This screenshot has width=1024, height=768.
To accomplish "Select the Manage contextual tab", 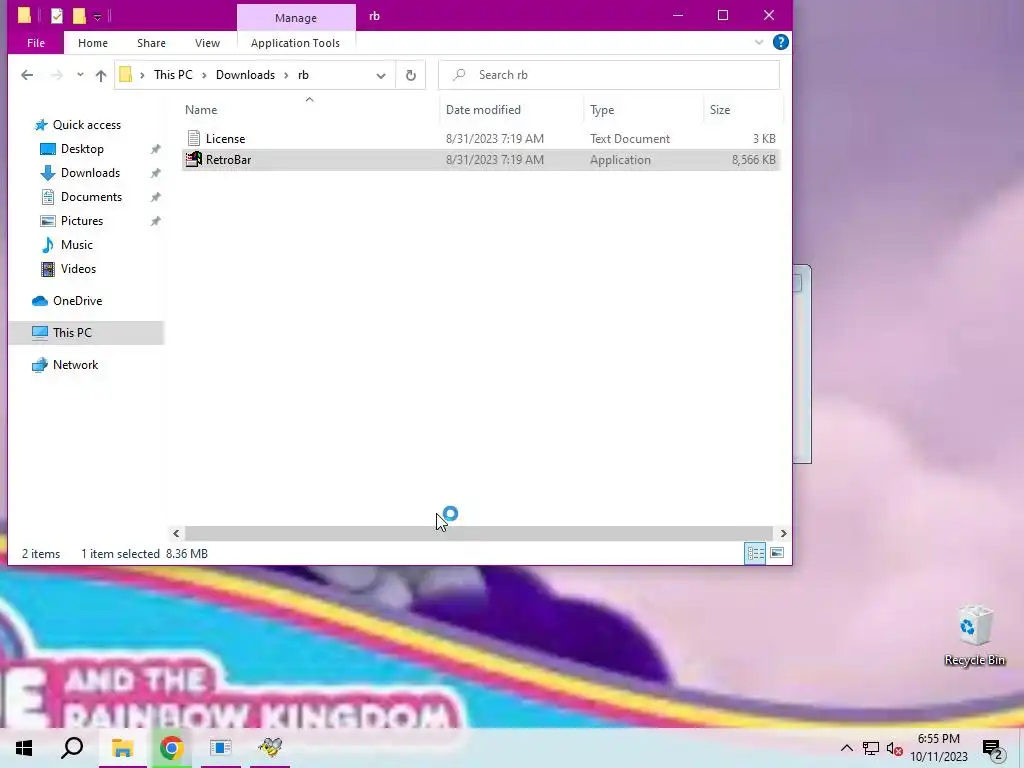I will 296,18.
